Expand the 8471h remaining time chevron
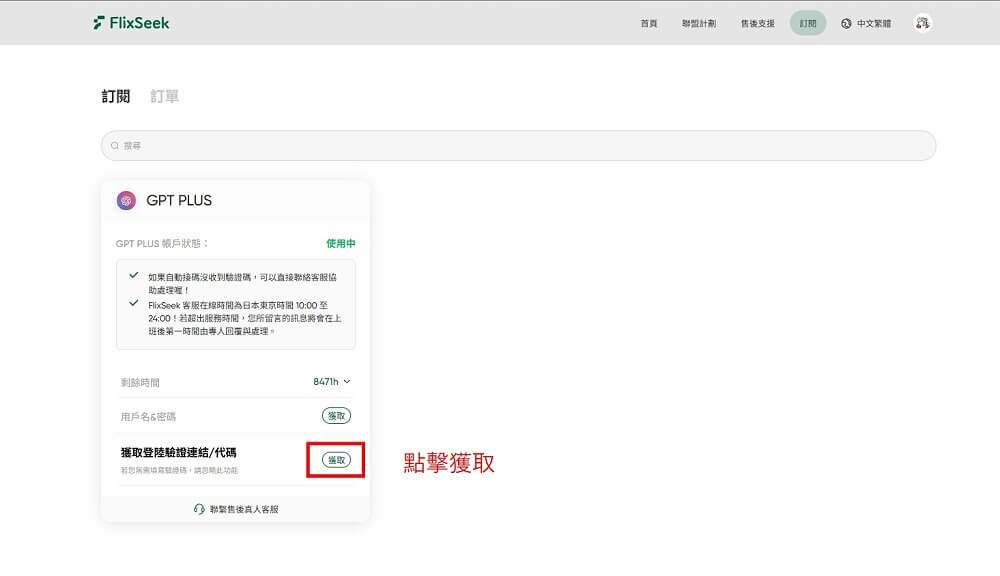 [347, 381]
